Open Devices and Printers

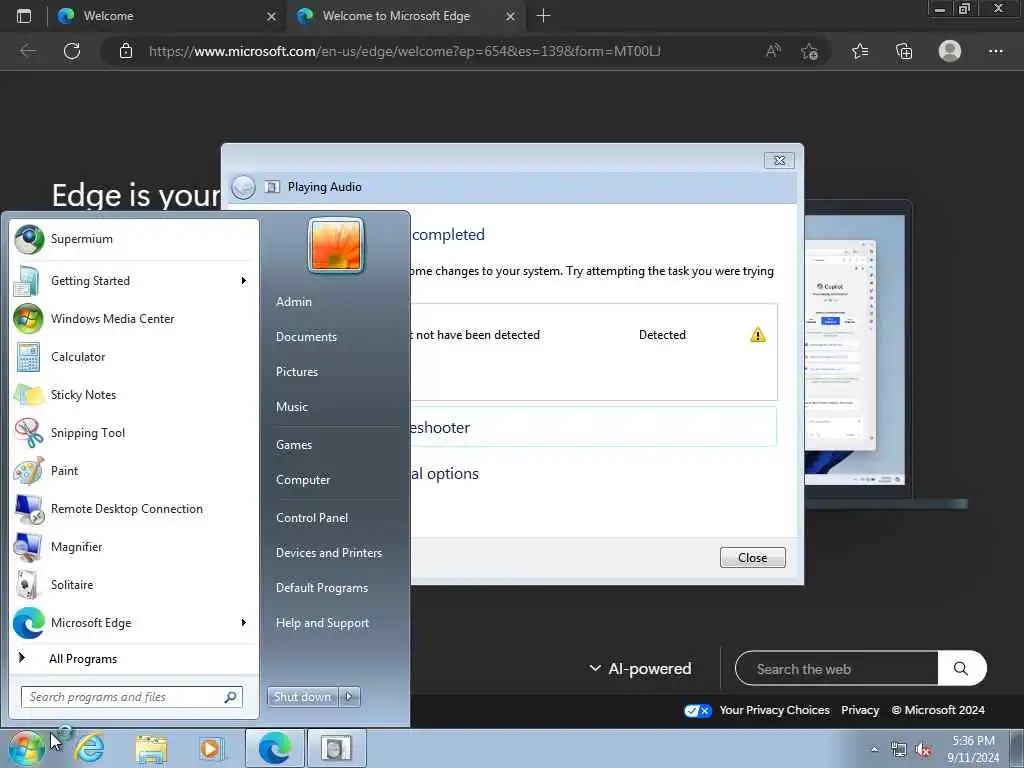pyautogui.click(x=329, y=553)
